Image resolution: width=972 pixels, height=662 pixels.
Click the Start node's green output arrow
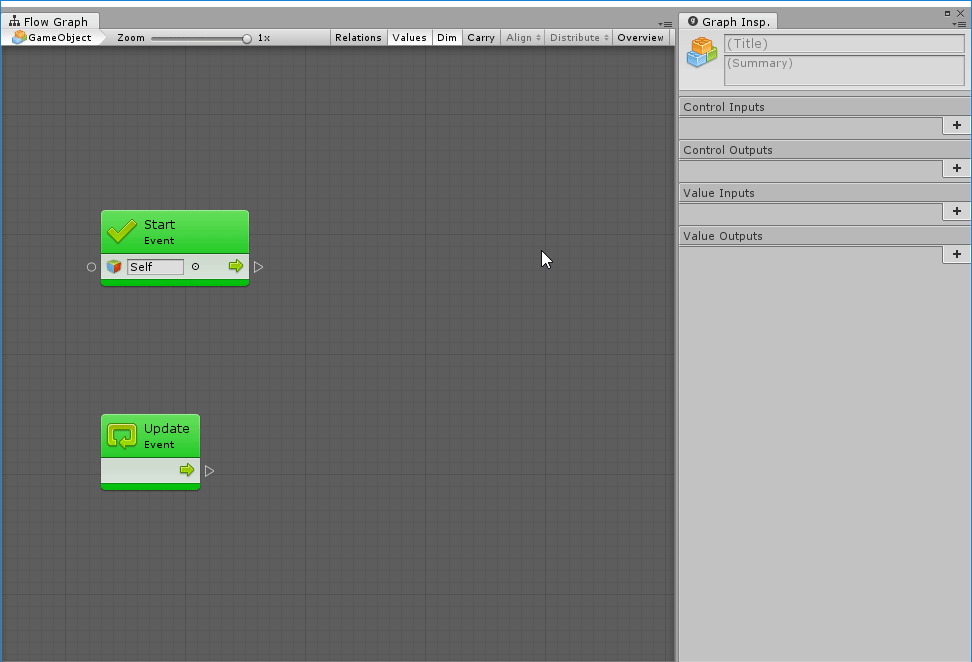pyautogui.click(x=236, y=266)
